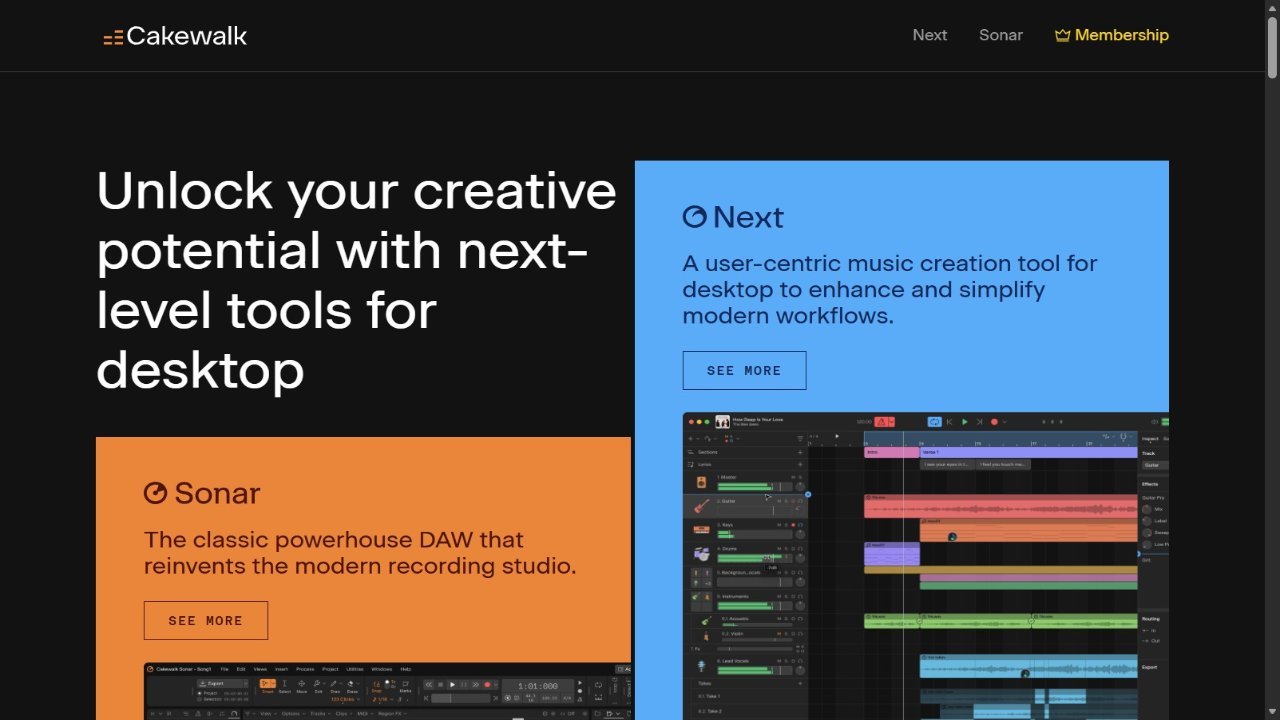Open the Region FX dropdown in Sonar track view
1280x720 pixels.
[x=394, y=714]
